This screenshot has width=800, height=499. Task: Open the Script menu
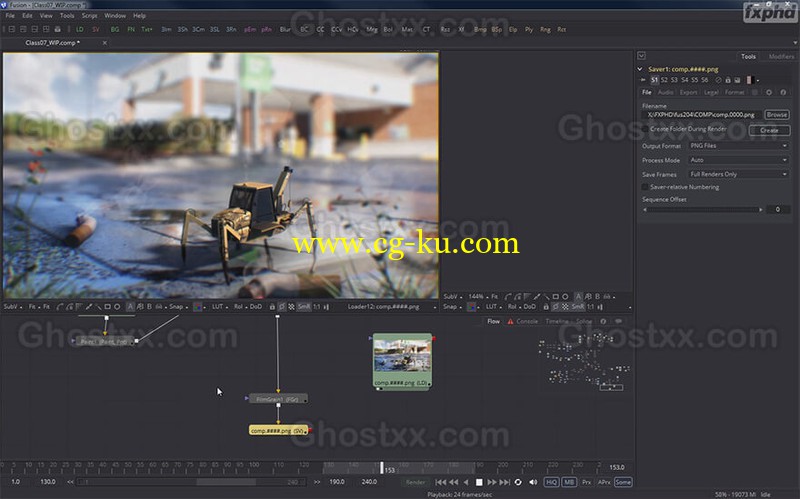point(89,16)
